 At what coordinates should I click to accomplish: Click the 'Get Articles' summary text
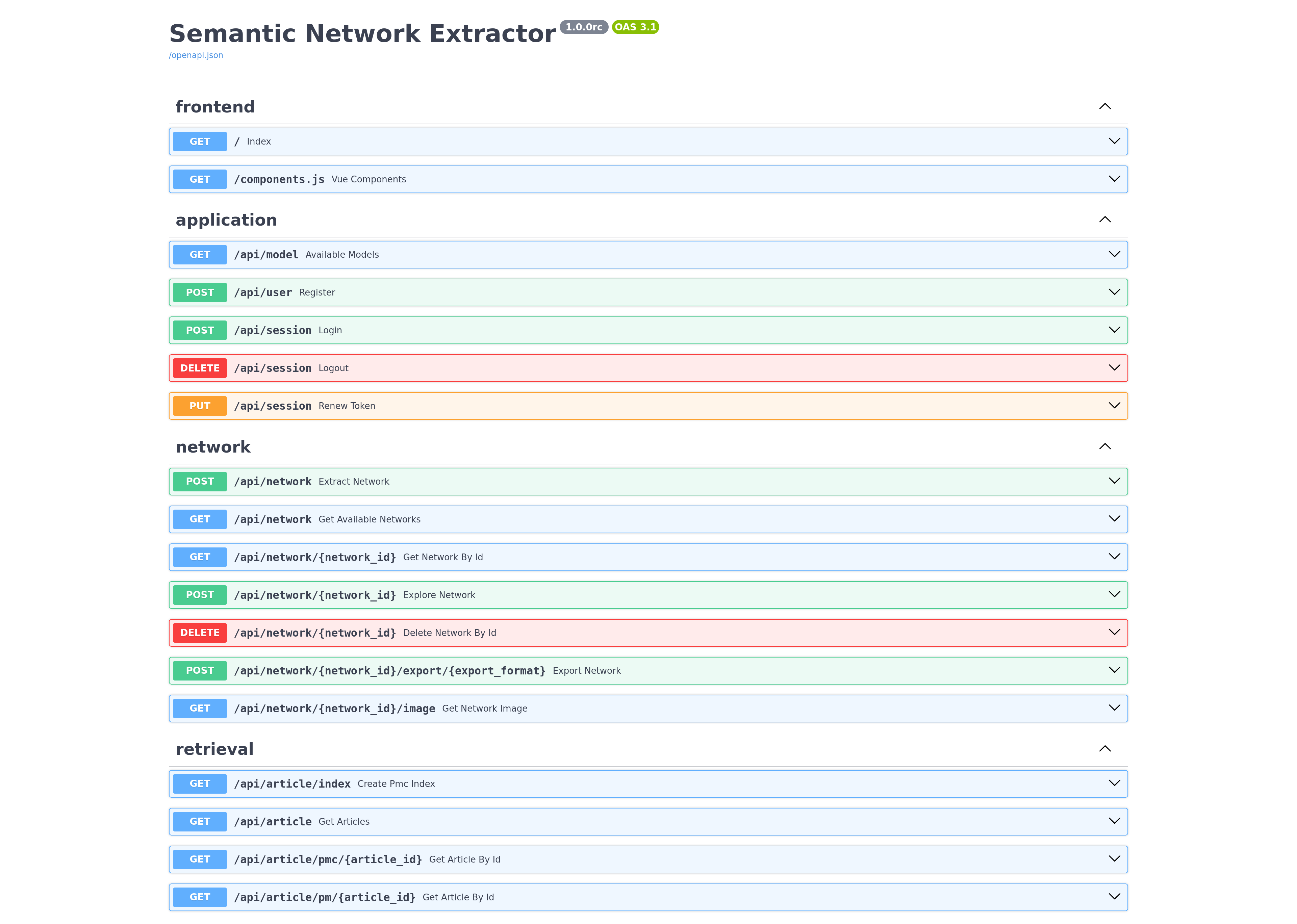pyautogui.click(x=344, y=822)
